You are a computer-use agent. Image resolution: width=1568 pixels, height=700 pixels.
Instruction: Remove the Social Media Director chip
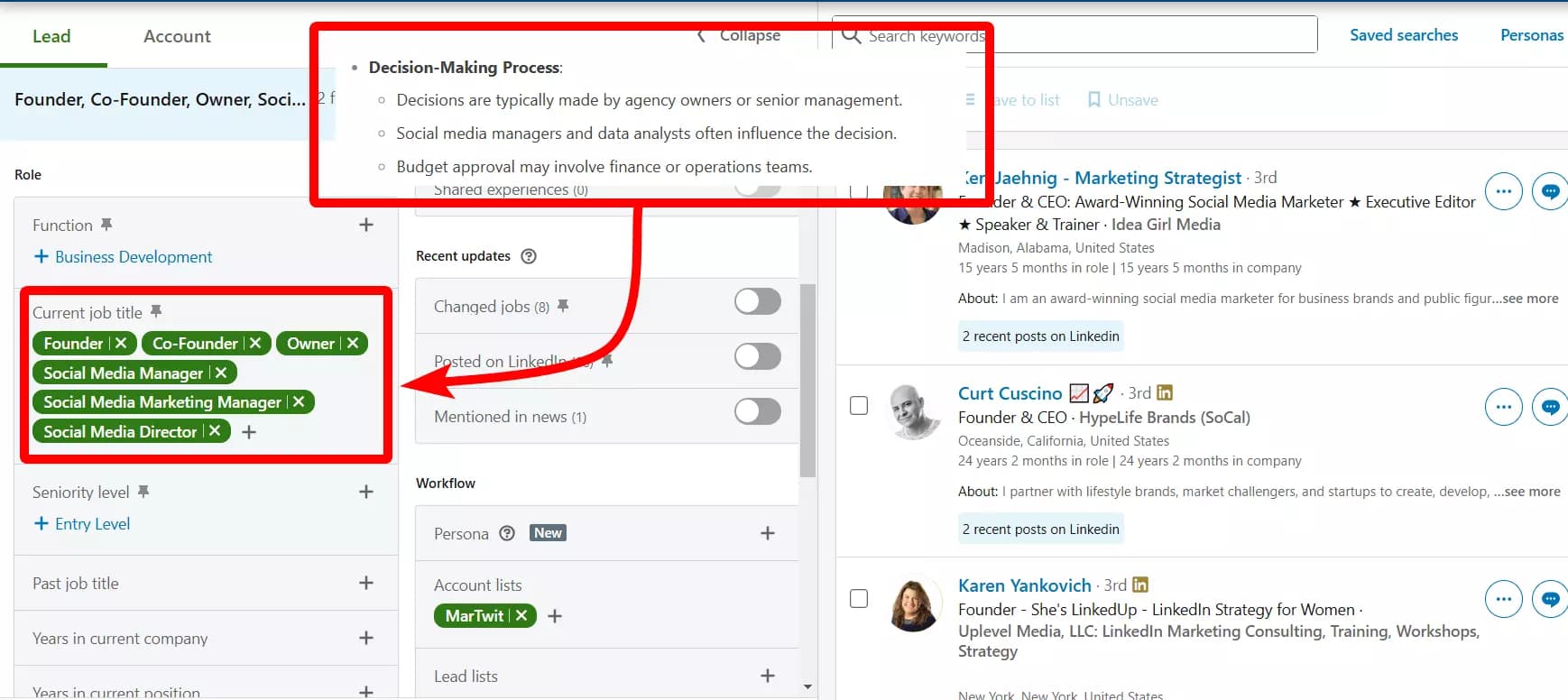pos(215,431)
